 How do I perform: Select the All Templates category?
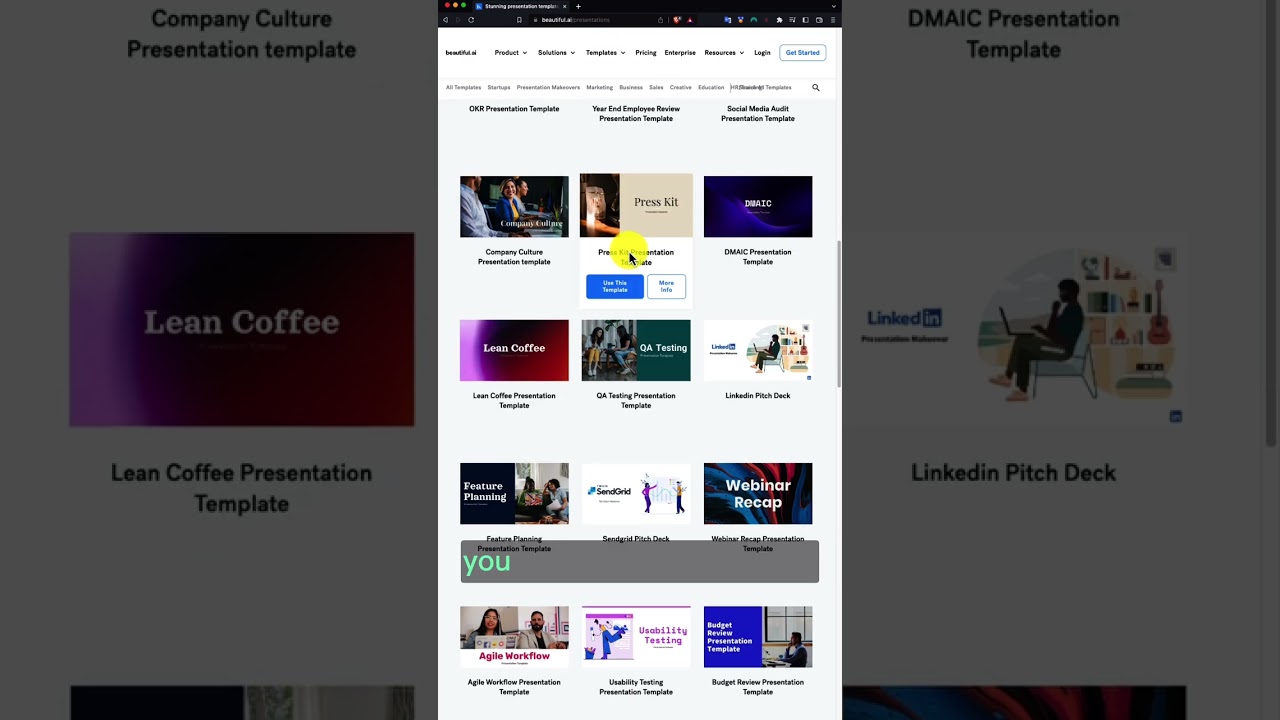coord(463,88)
